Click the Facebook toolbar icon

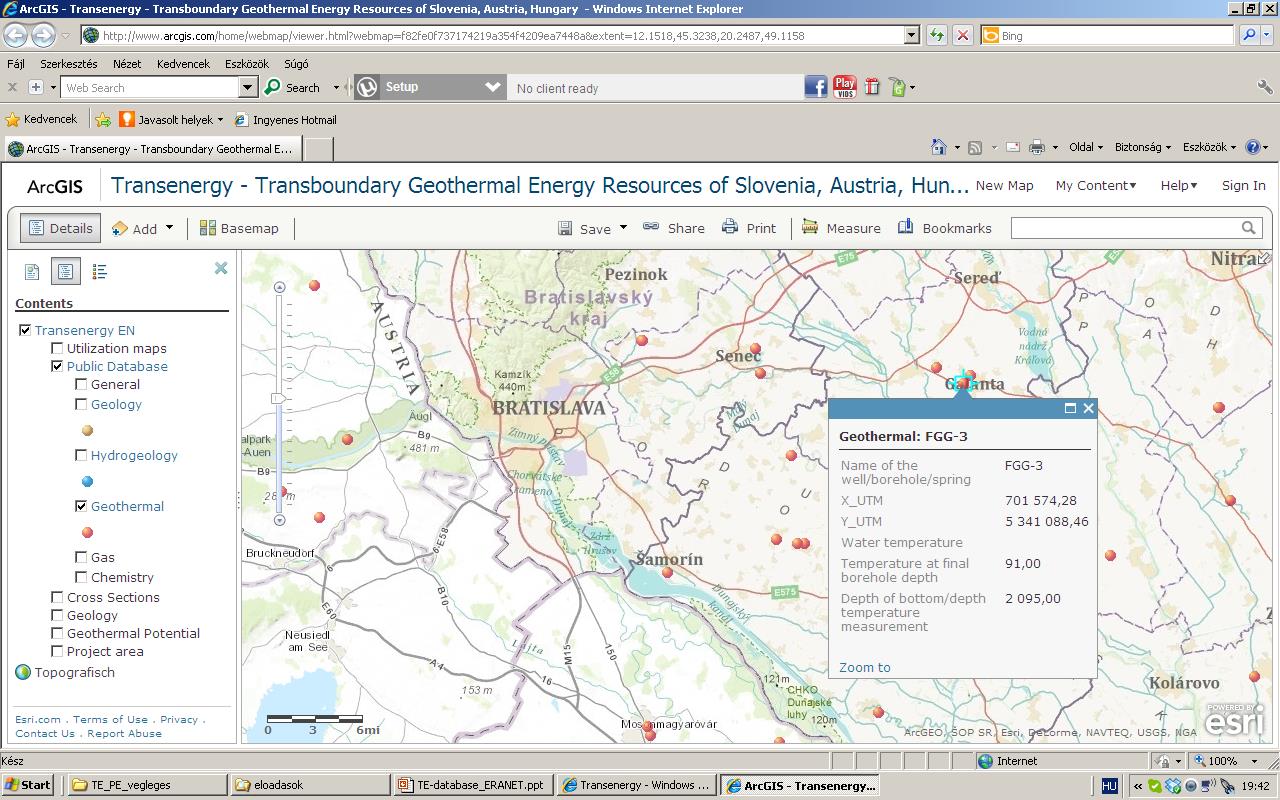[816, 87]
